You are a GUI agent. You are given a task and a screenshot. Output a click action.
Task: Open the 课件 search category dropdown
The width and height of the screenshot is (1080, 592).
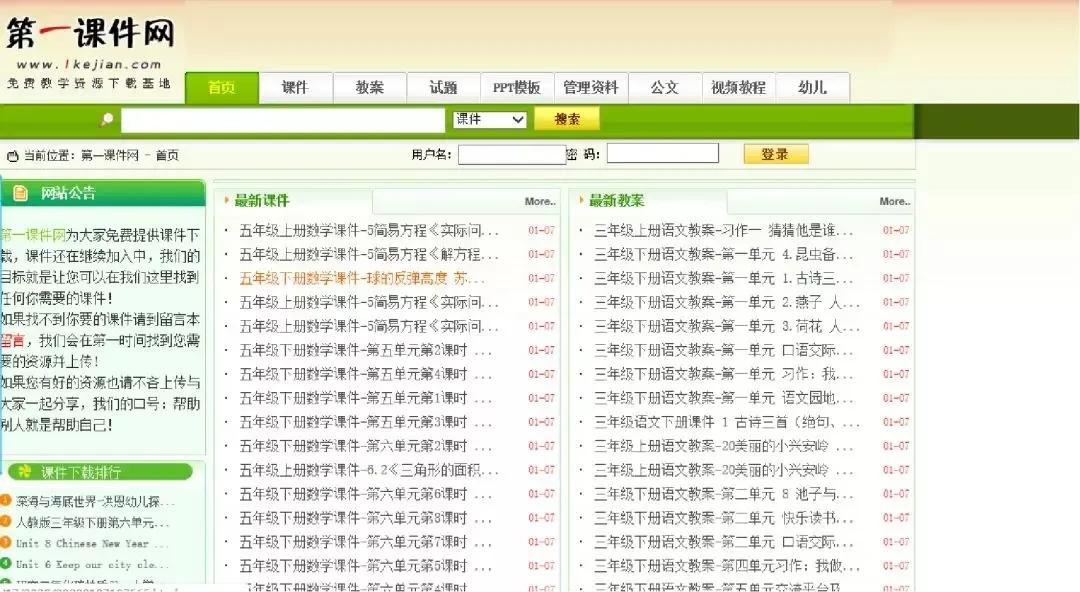[x=488, y=119]
